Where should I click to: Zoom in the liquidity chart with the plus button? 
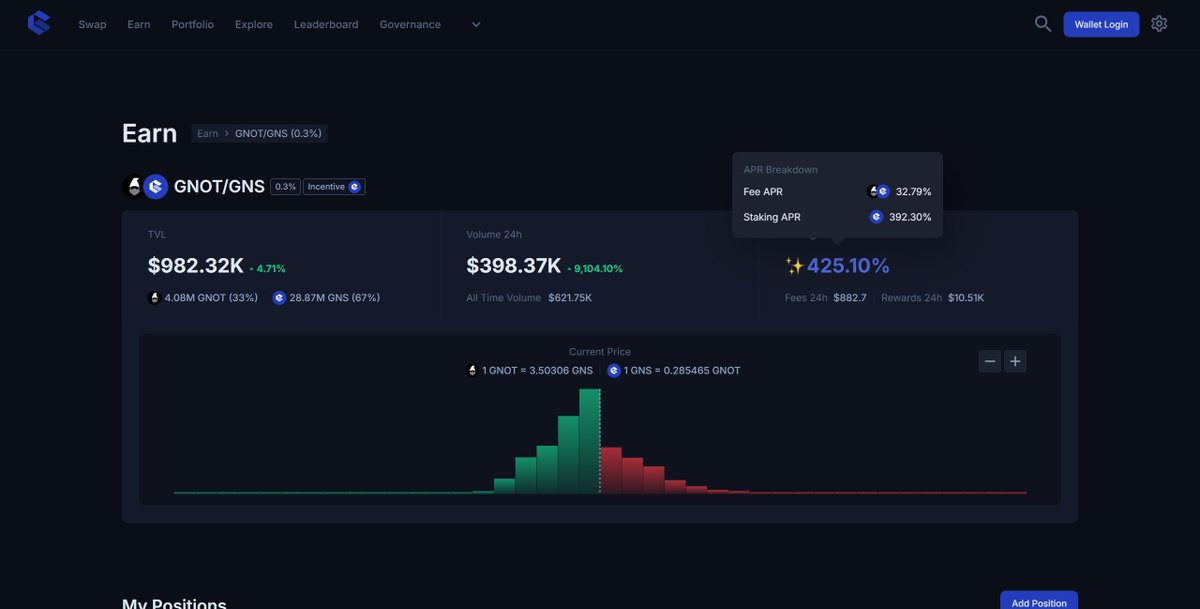[1015, 361]
